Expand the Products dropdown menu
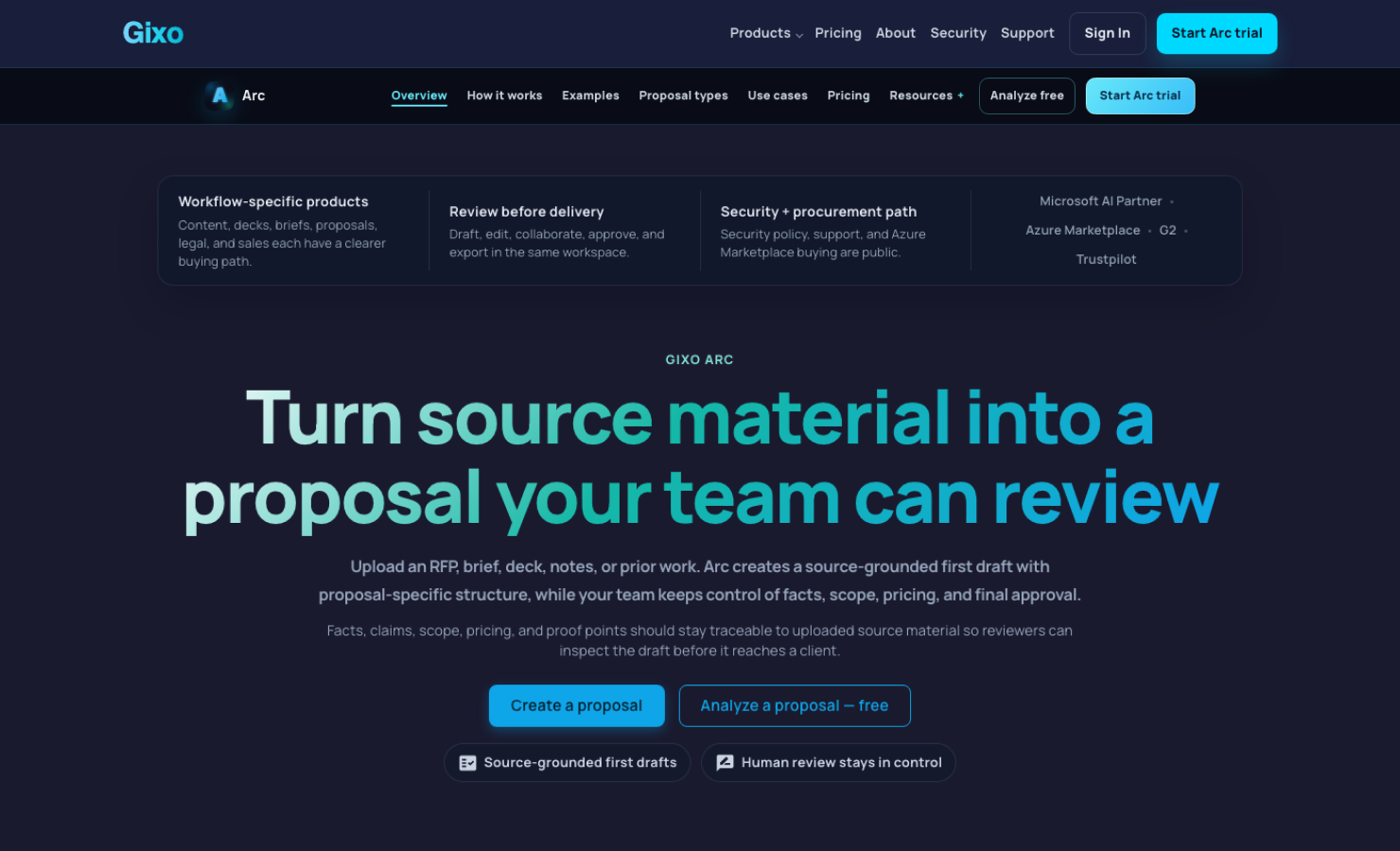 click(766, 33)
